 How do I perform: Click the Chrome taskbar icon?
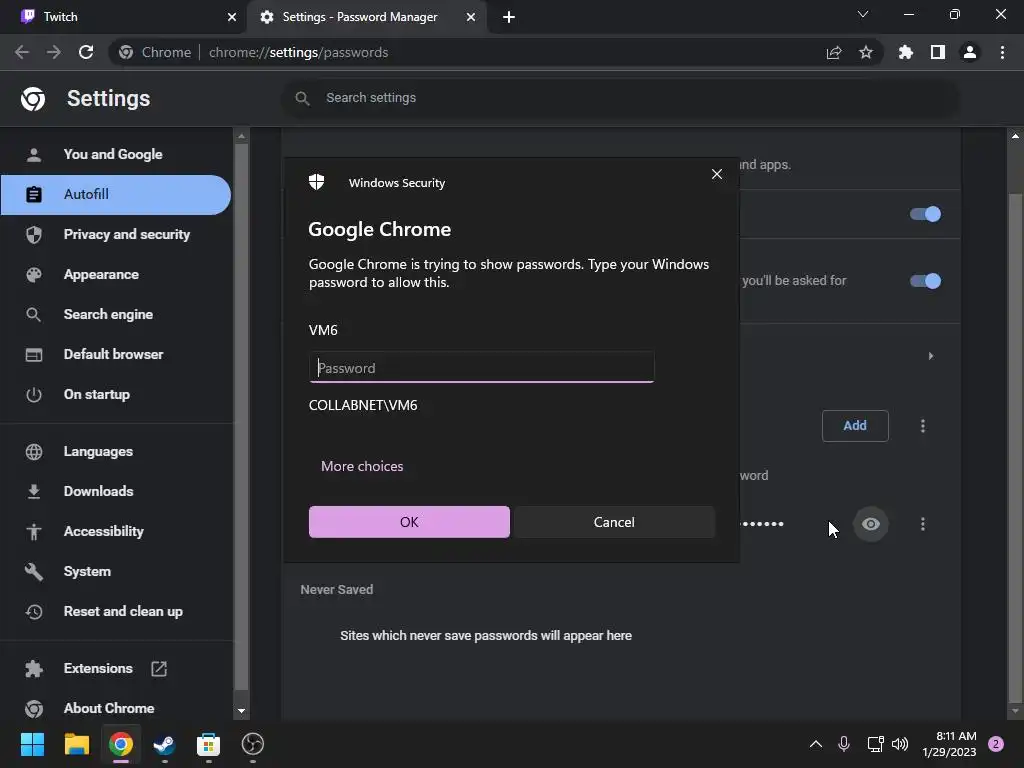pyautogui.click(x=121, y=744)
